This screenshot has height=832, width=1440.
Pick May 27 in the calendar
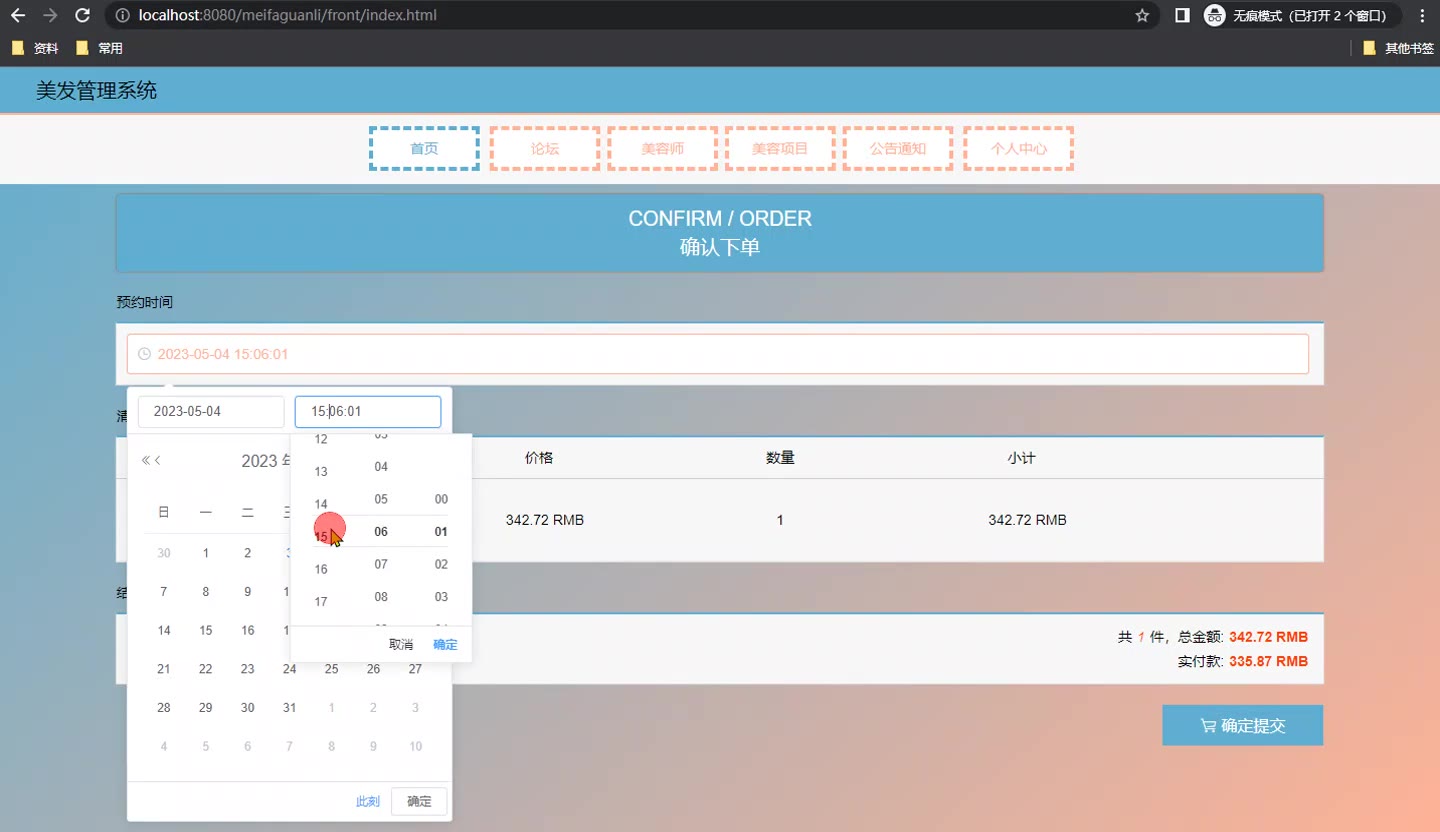click(x=416, y=669)
